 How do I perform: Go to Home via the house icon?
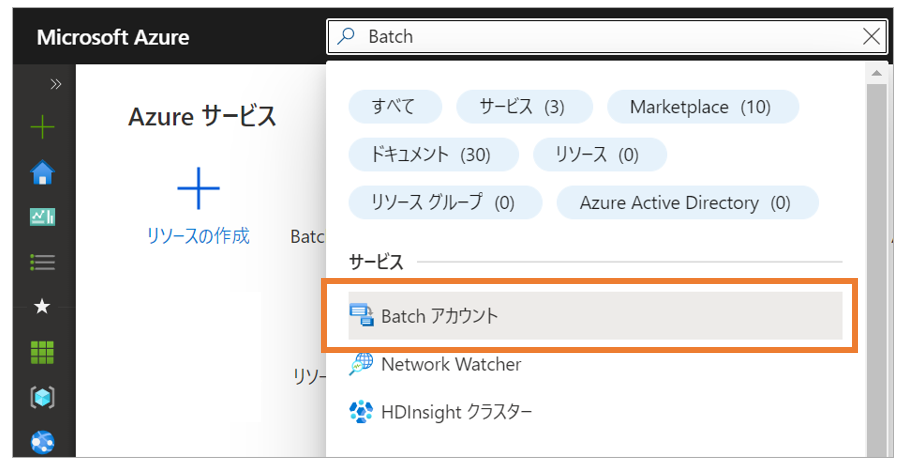pyautogui.click(x=42, y=172)
